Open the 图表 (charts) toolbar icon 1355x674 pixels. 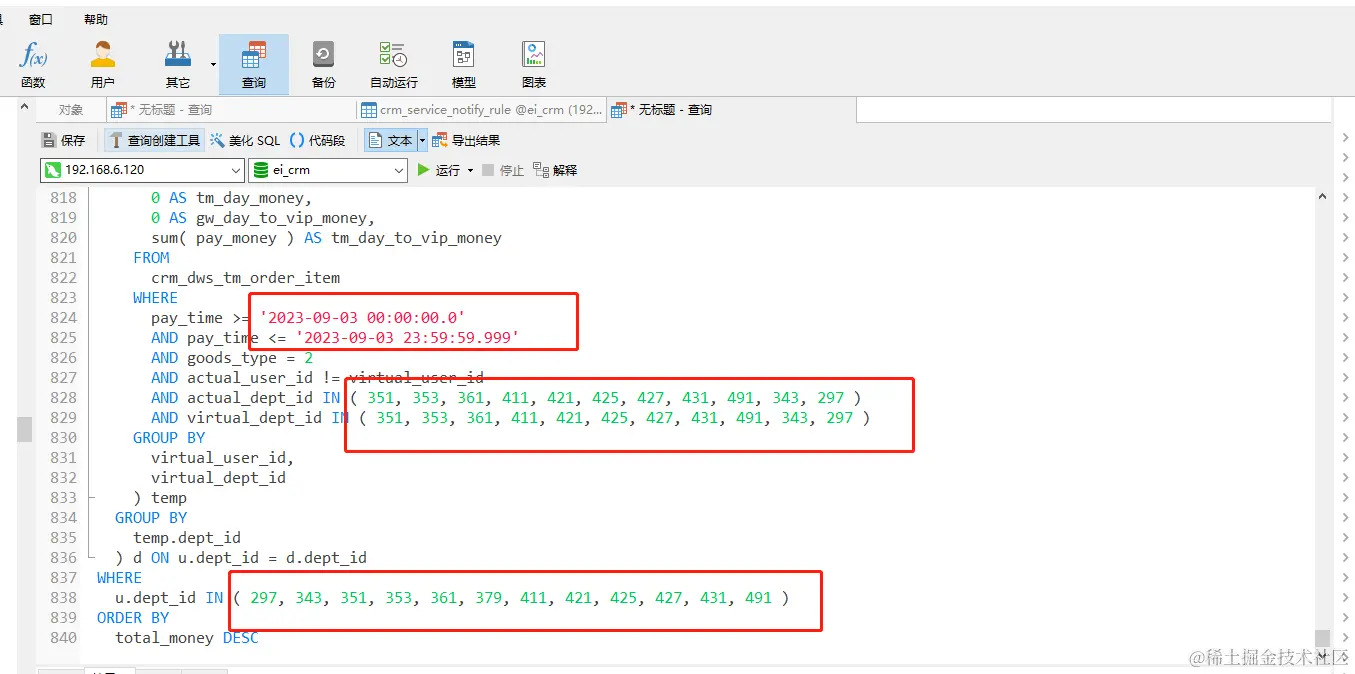tap(533, 65)
